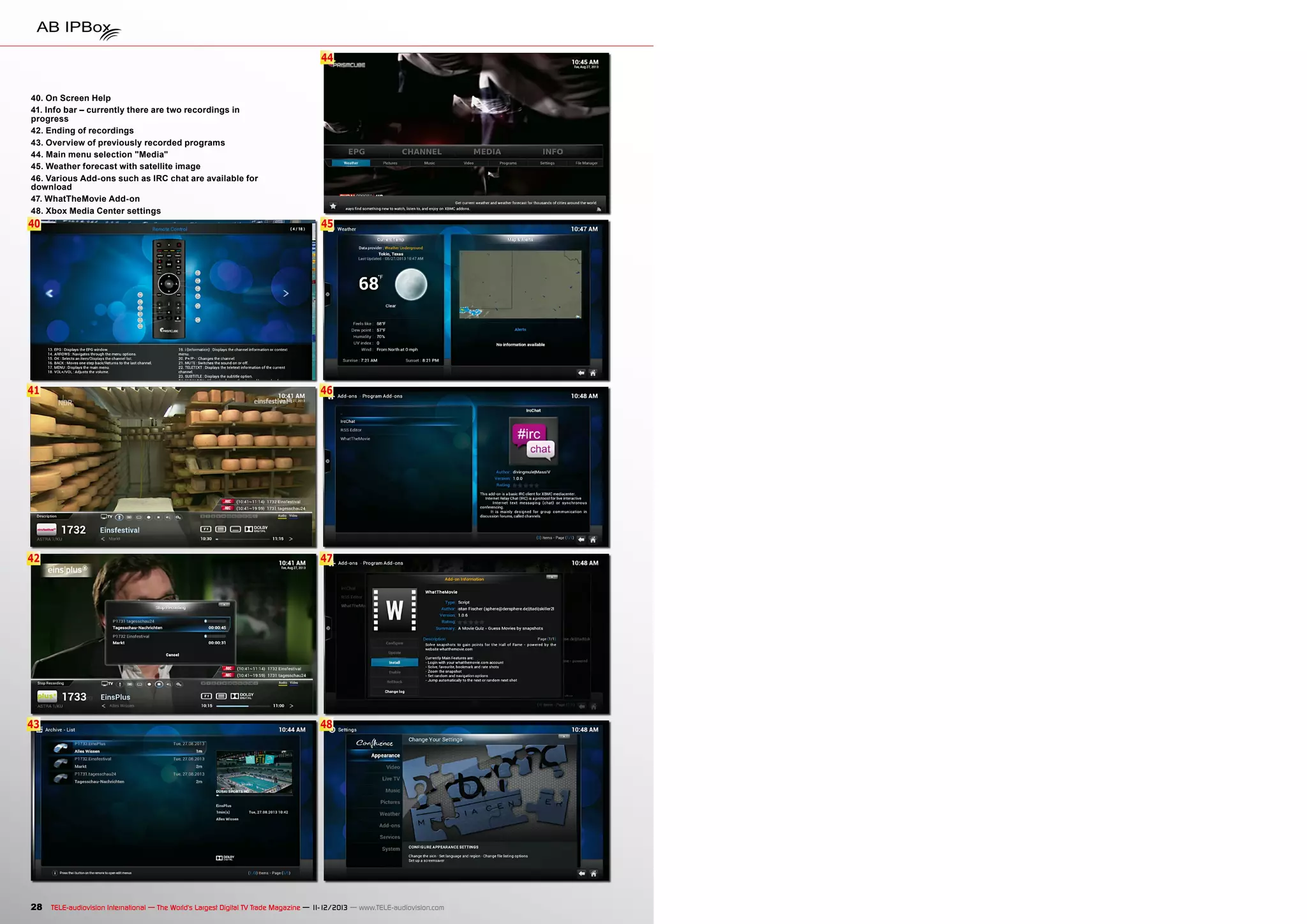Click side panel handle in Add-ons screenshot 46
This screenshot has width=1307, height=924.
[x=327, y=461]
